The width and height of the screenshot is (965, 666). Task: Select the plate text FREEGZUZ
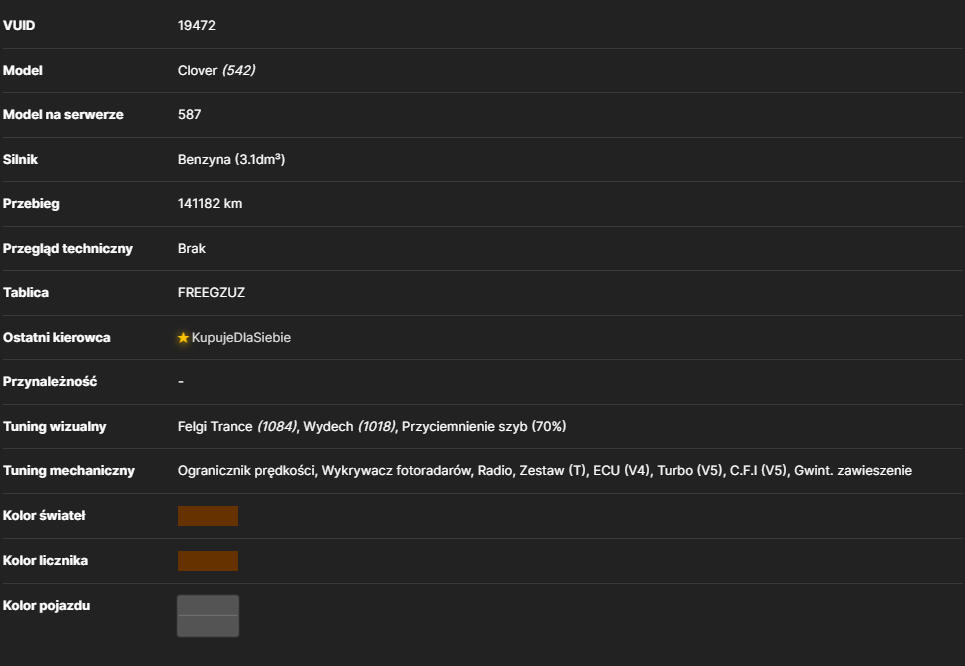pyautogui.click(x=211, y=292)
